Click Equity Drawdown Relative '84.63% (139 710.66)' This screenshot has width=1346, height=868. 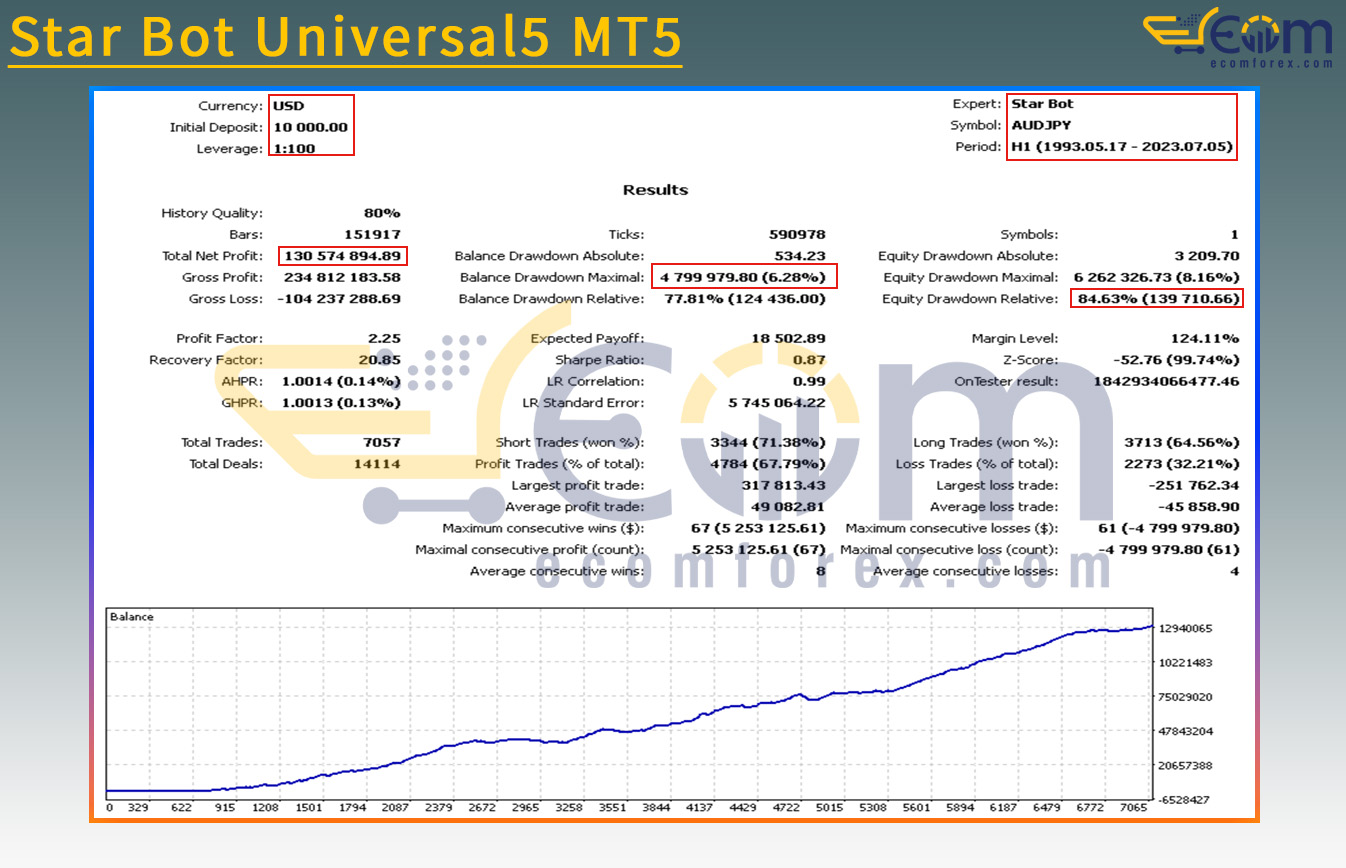coord(1160,299)
